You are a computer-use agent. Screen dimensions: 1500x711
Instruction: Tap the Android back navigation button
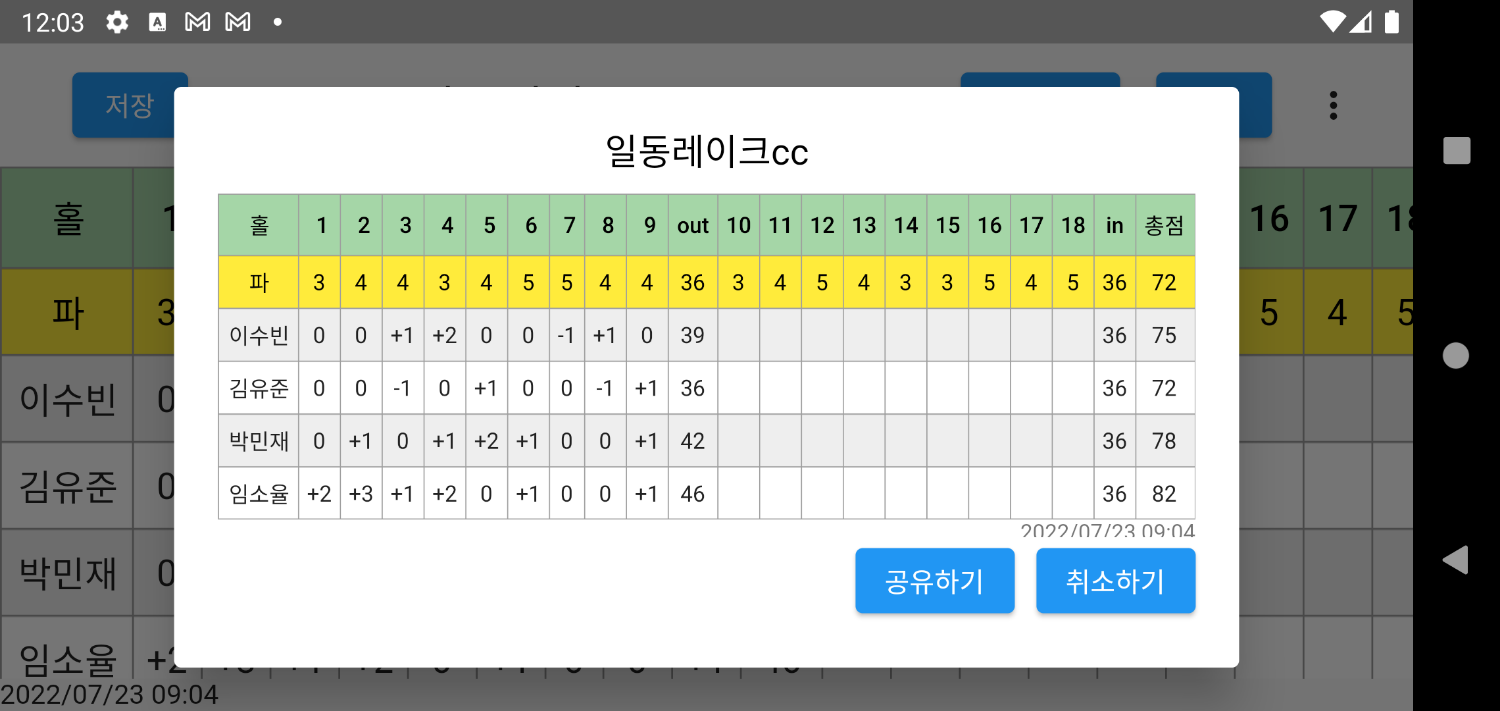[1455, 561]
